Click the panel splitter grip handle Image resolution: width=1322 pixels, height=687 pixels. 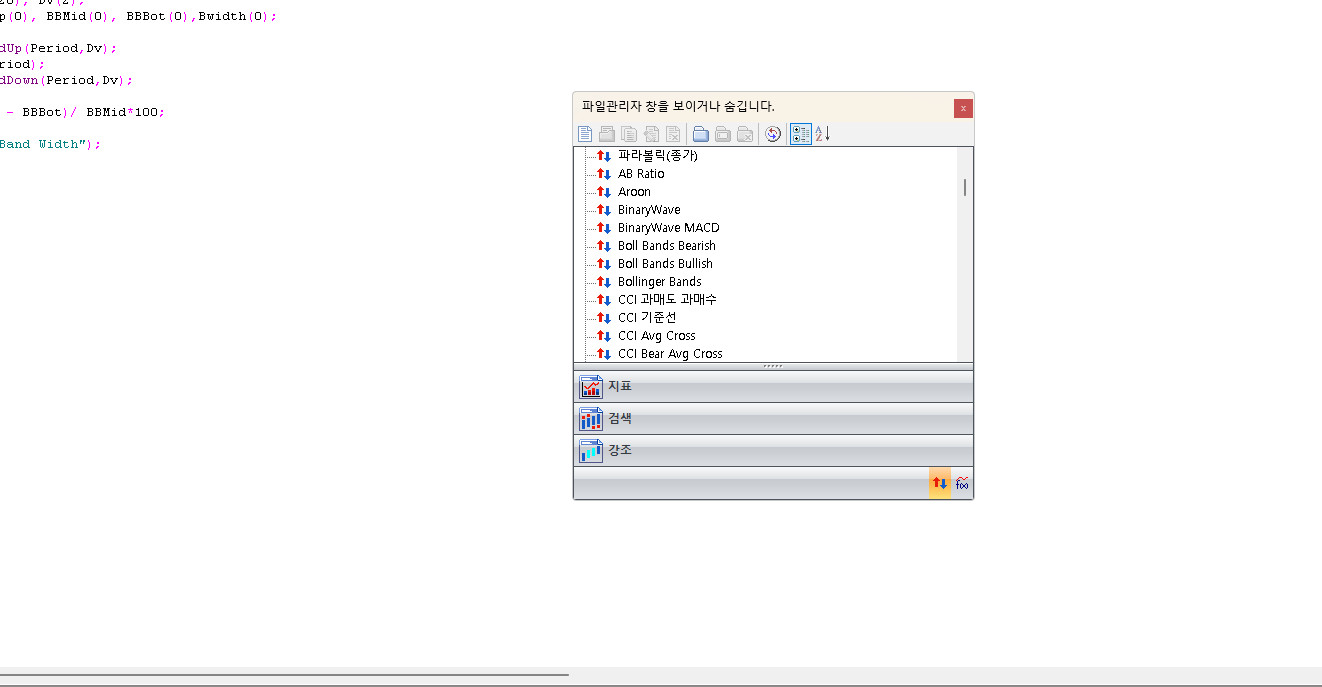(x=773, y=366)
